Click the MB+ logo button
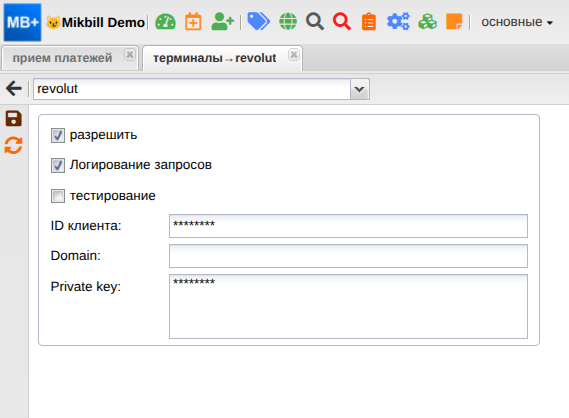 (x=22, y=22)
